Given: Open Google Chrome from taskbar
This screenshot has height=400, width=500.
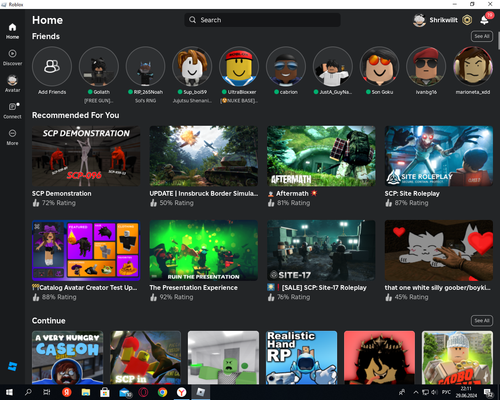Looking at the screenshot, I should [162, 392].
